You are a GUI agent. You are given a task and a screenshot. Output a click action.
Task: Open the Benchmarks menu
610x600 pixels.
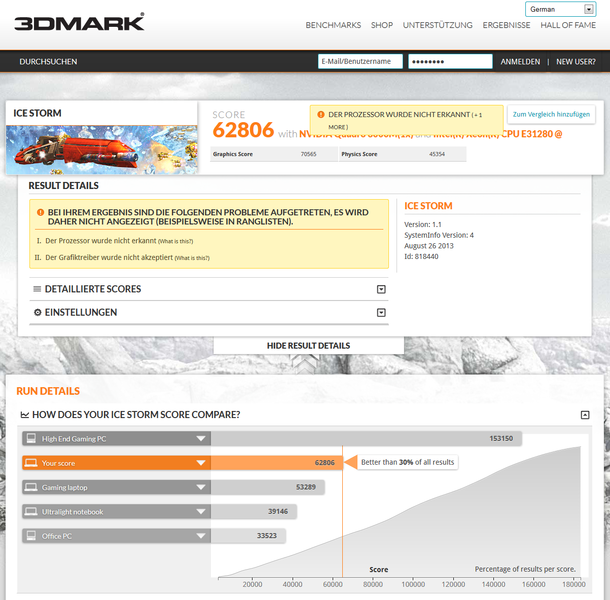pyautogui.click(x=333, y=25)
